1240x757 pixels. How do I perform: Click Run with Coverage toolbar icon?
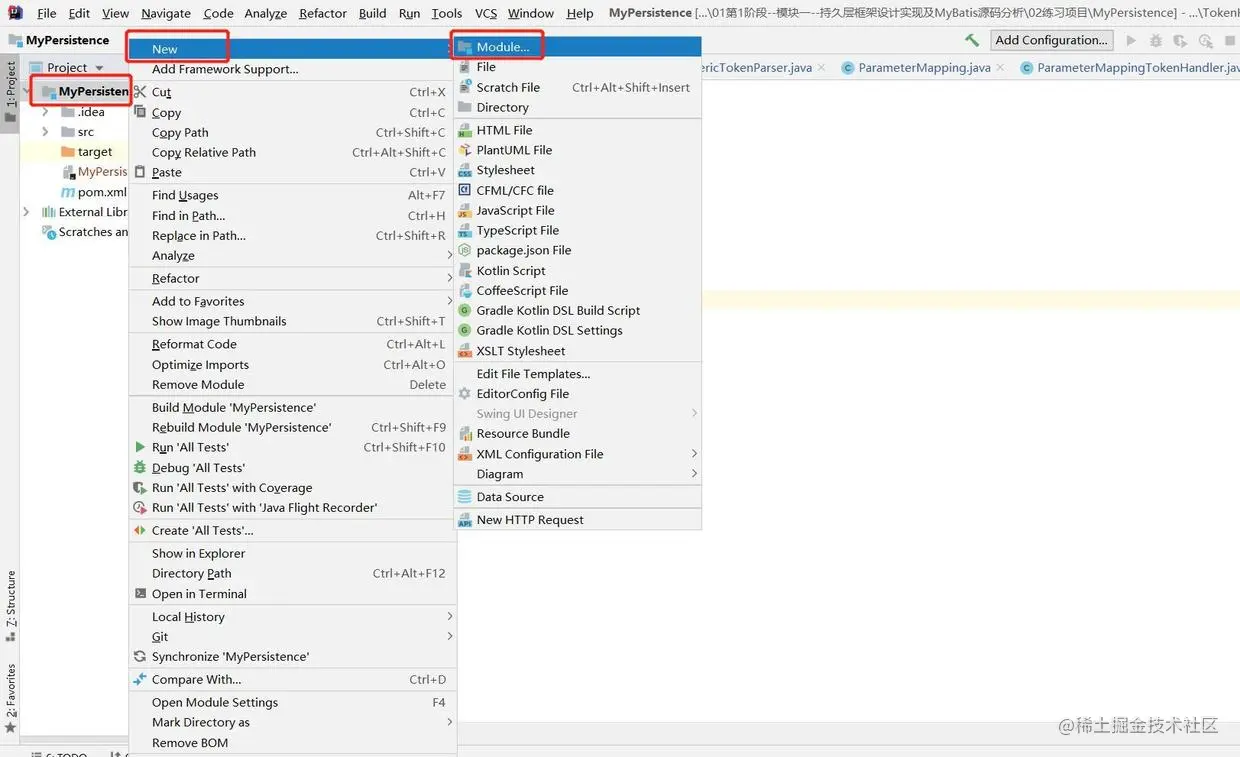[1181, 40]
